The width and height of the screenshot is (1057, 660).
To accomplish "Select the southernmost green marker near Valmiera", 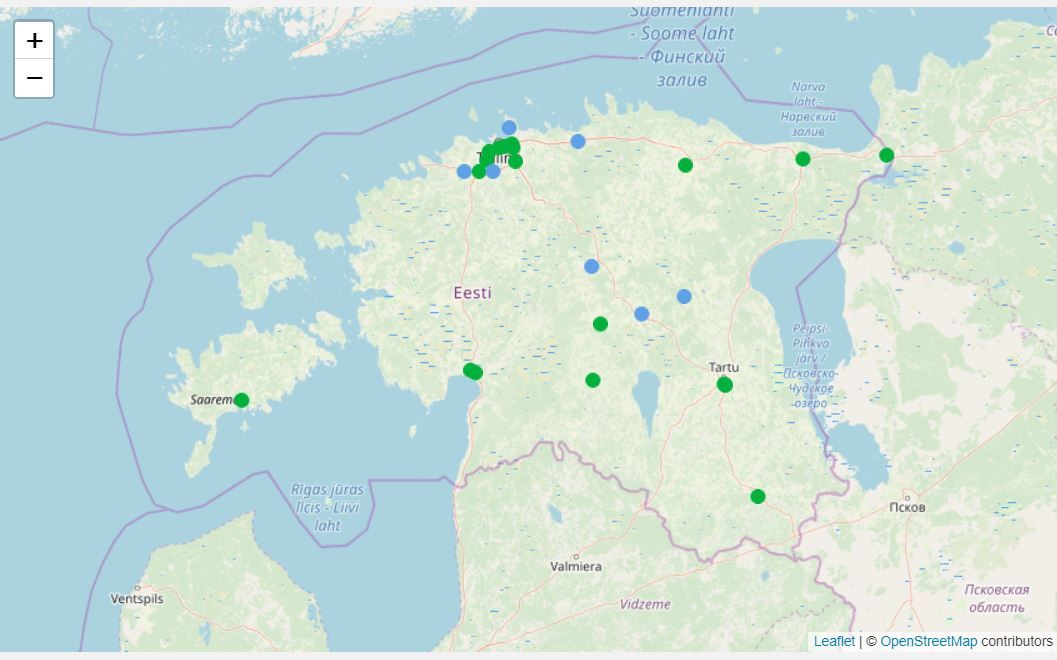I will 756,495.
